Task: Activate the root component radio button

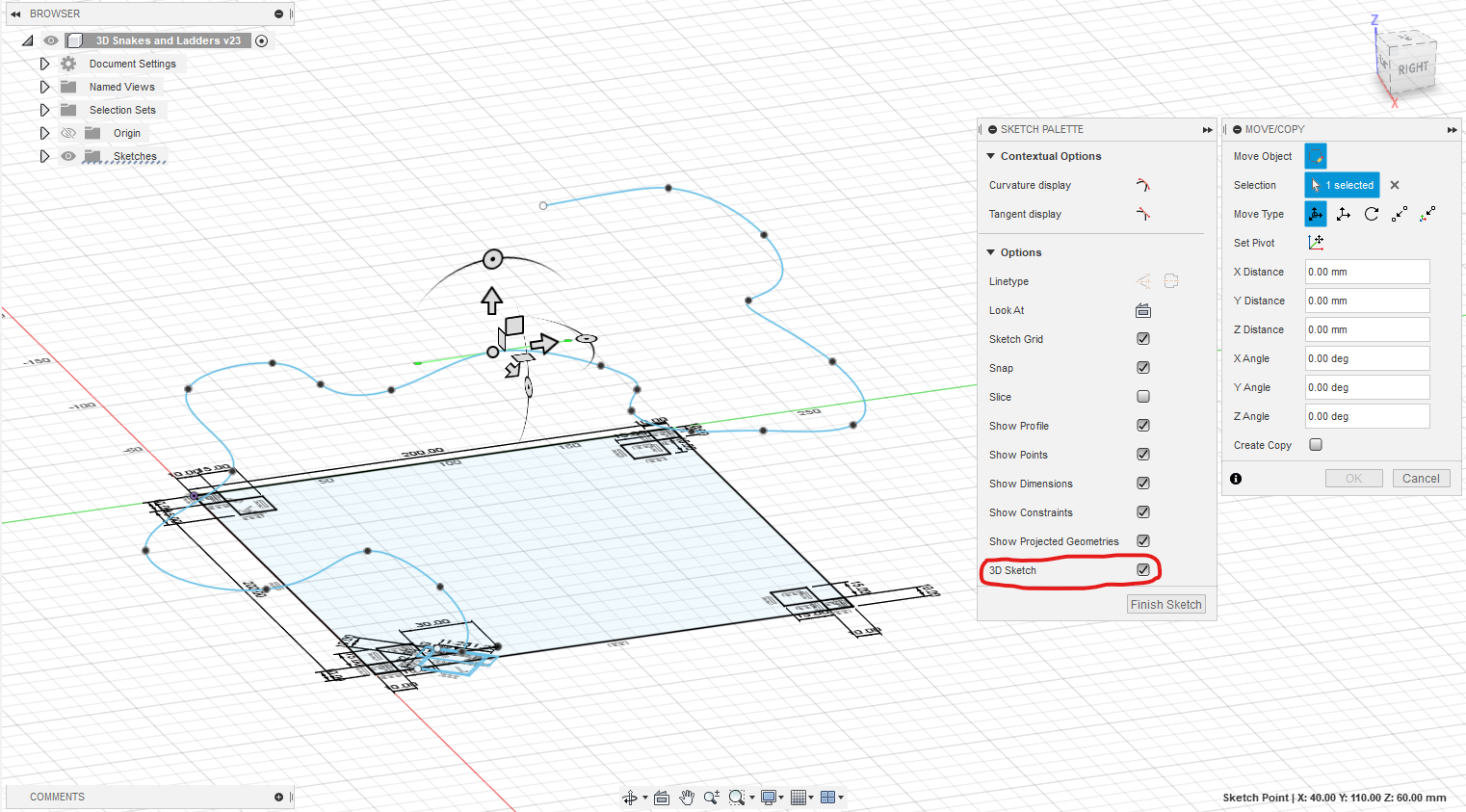Action: 261,40
